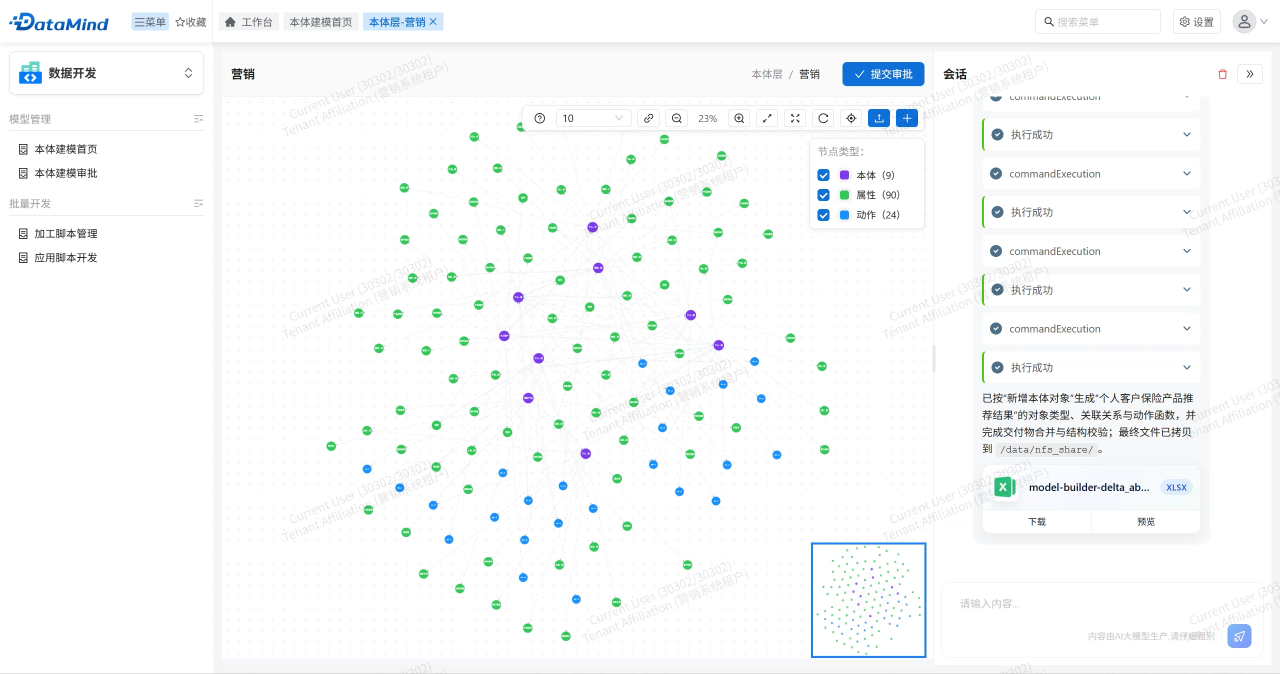Click the zoom out magnifier icon

[677, 118]
